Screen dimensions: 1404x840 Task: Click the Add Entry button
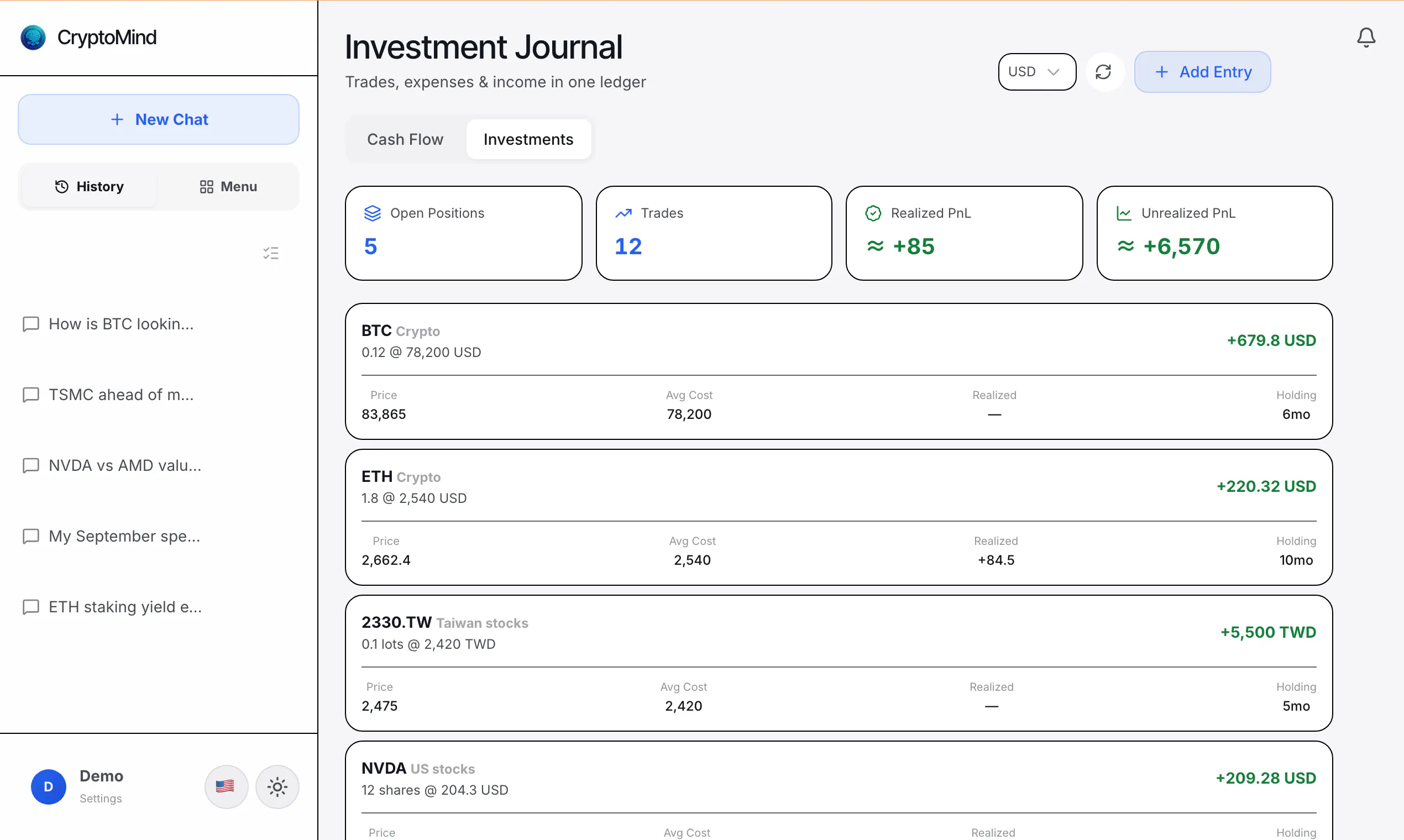tap(1202, 72)
